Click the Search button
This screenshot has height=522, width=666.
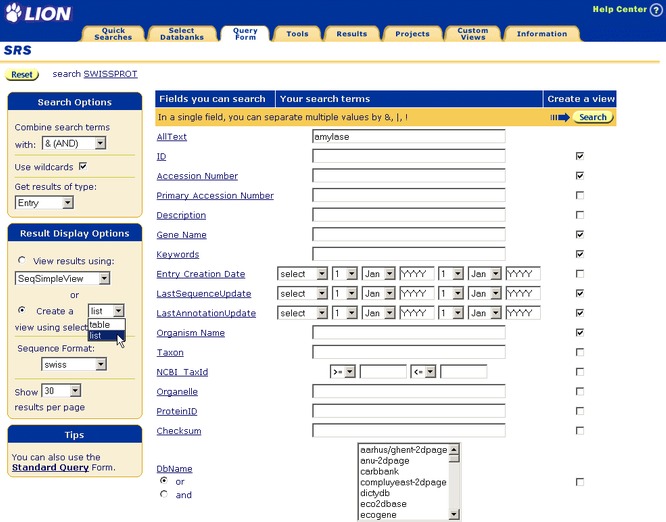(x=593, y=117)
